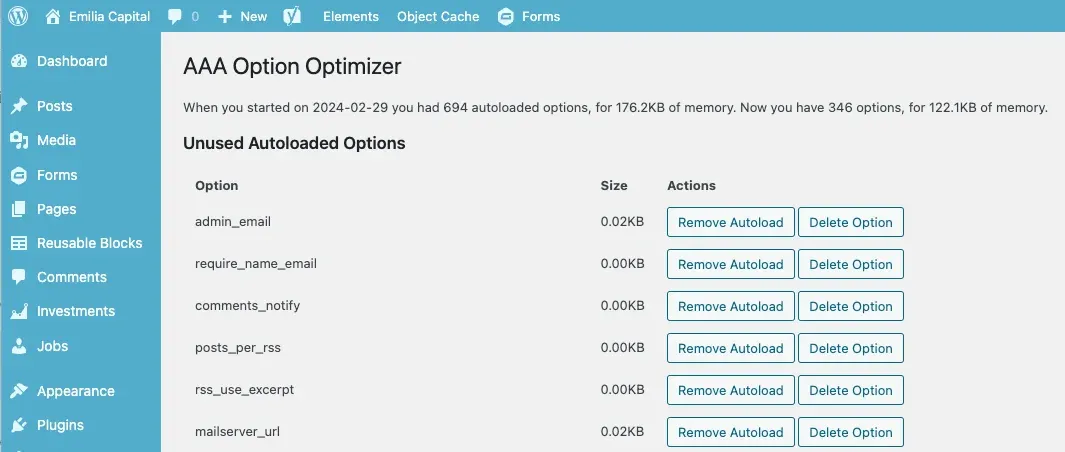Go to Pages in sidebar
This screenshot has height=452, width=1065.
(x=56, y=209)
